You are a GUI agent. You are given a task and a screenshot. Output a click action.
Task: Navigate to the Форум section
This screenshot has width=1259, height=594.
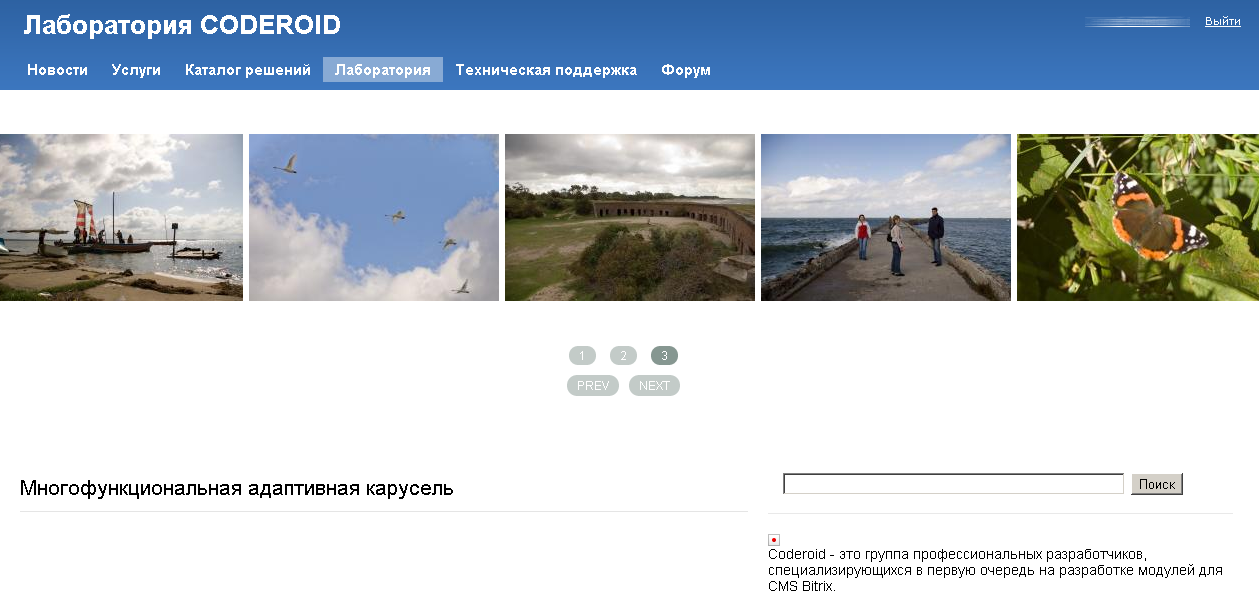(686, 70)
